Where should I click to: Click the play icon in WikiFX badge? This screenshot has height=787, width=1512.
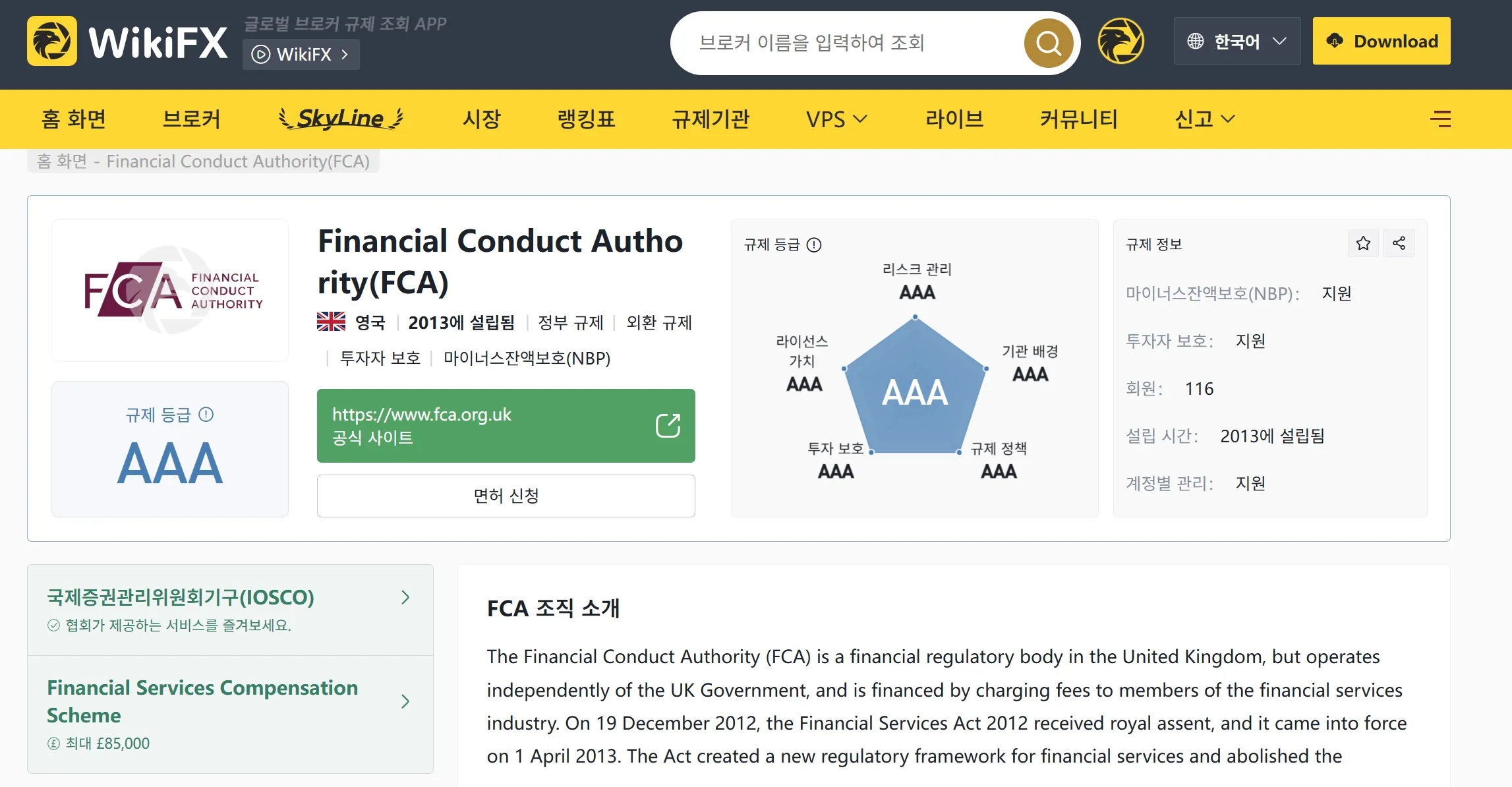(261, 54)
